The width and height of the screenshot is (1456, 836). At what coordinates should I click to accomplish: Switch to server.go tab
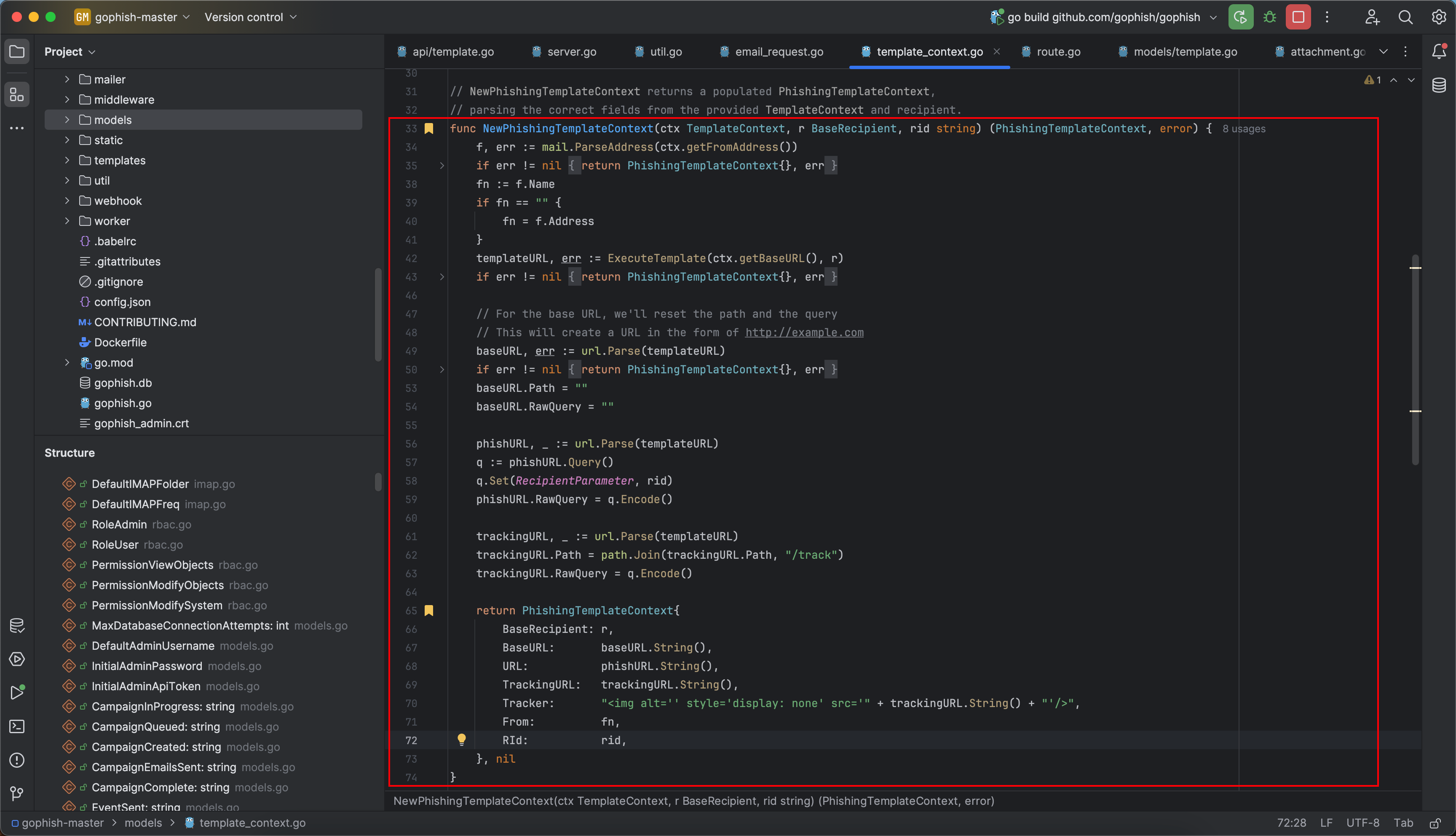tap(564, 52)
